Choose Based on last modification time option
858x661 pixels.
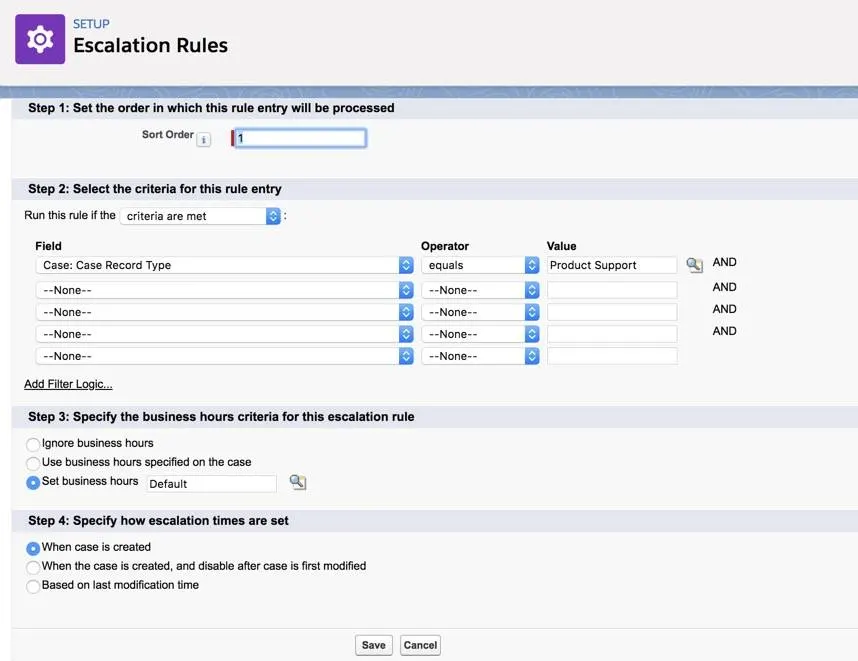click(x=33, y=586)
